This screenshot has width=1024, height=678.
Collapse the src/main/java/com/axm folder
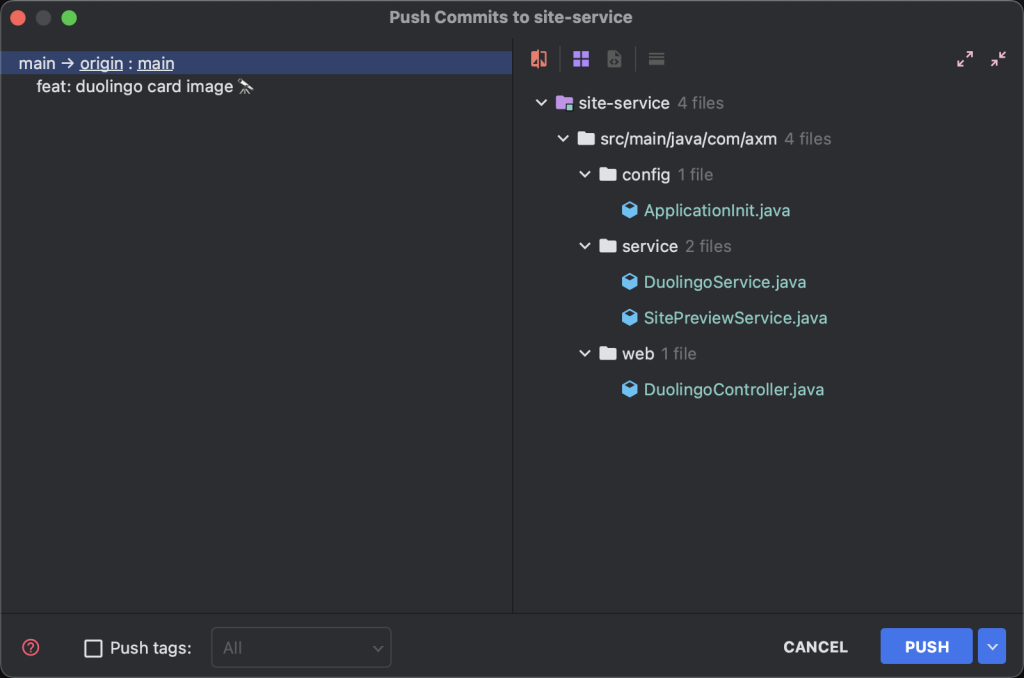click(563, 139)
